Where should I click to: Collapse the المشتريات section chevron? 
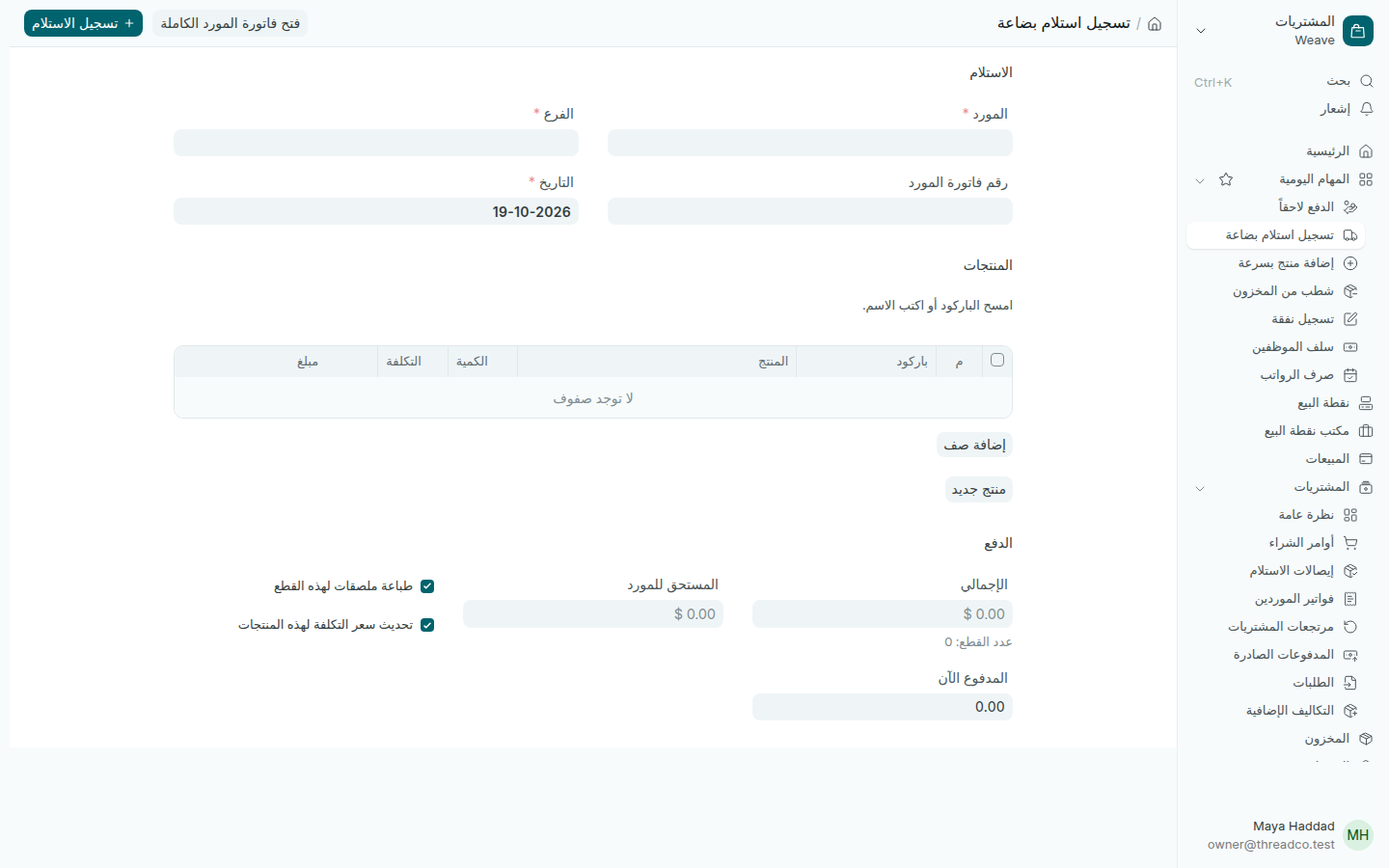pyautogui.click(x=1200, y=488)
